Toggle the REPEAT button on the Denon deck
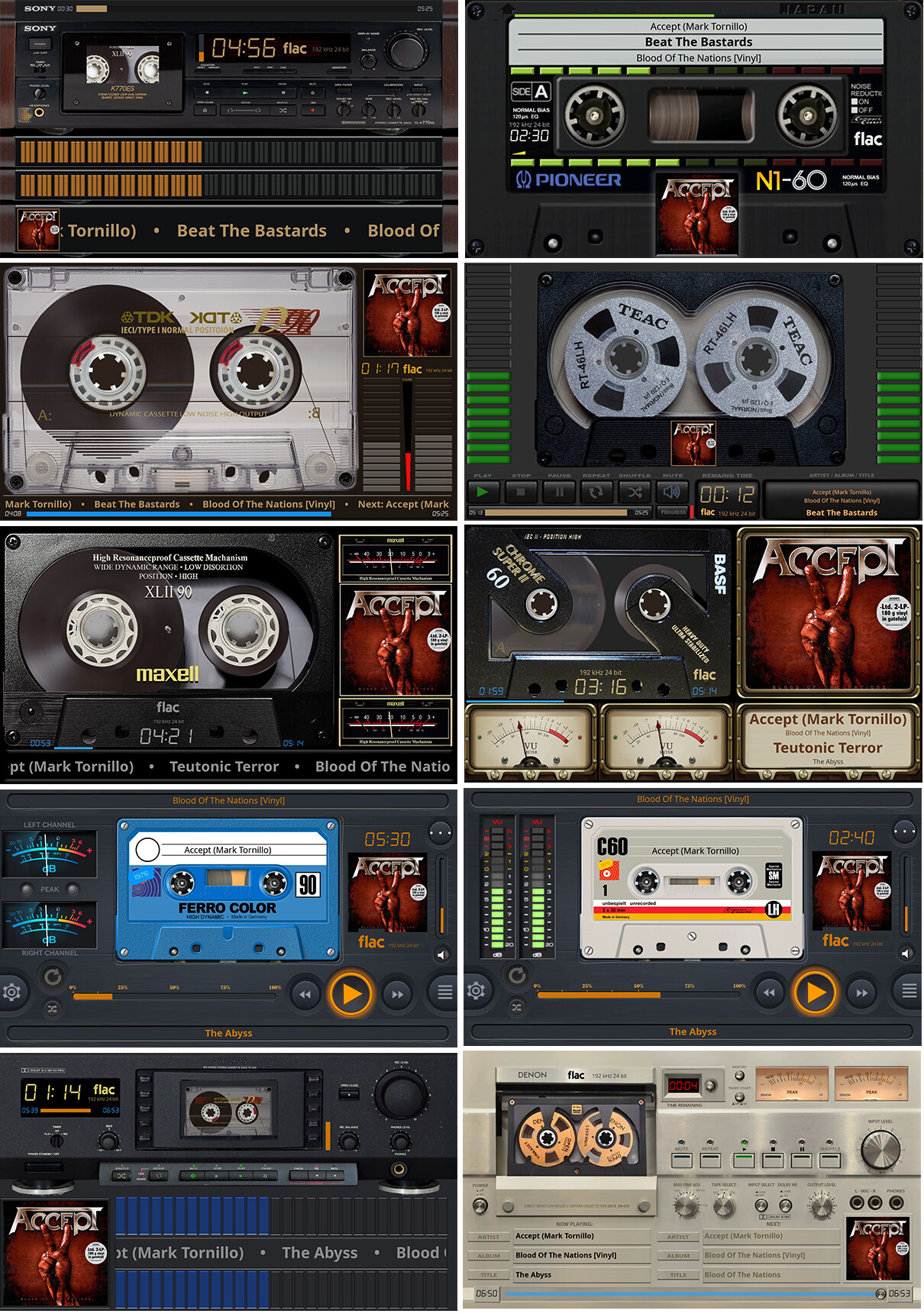924x1314 pixels. pyautogui.click(x=710, y=1160)
